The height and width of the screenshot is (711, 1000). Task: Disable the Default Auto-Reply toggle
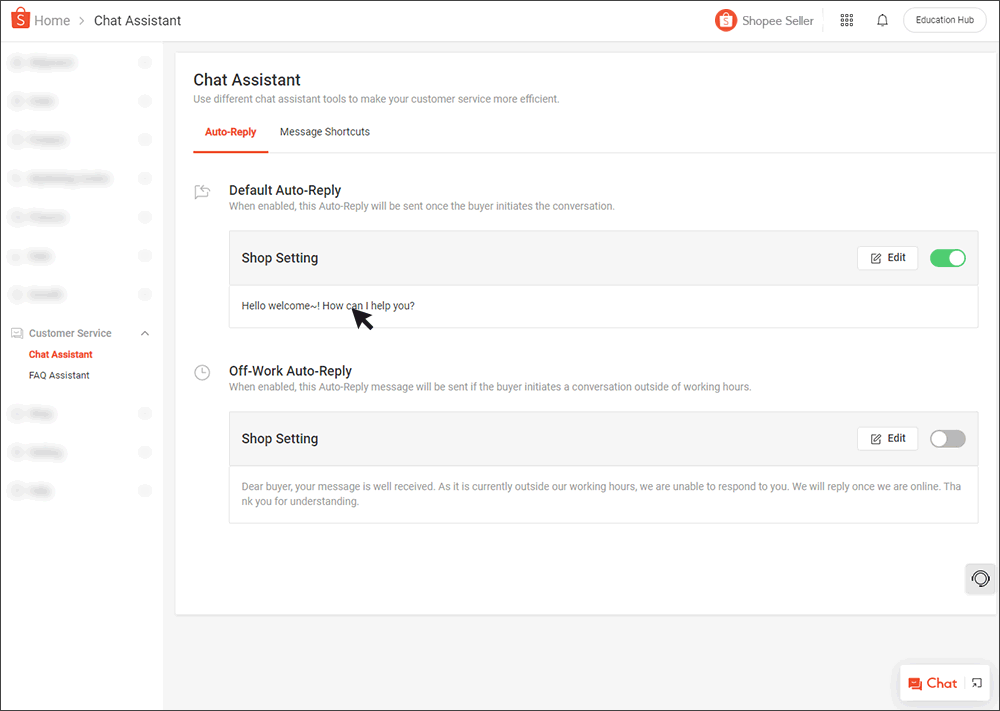click(x=947, y=257)
